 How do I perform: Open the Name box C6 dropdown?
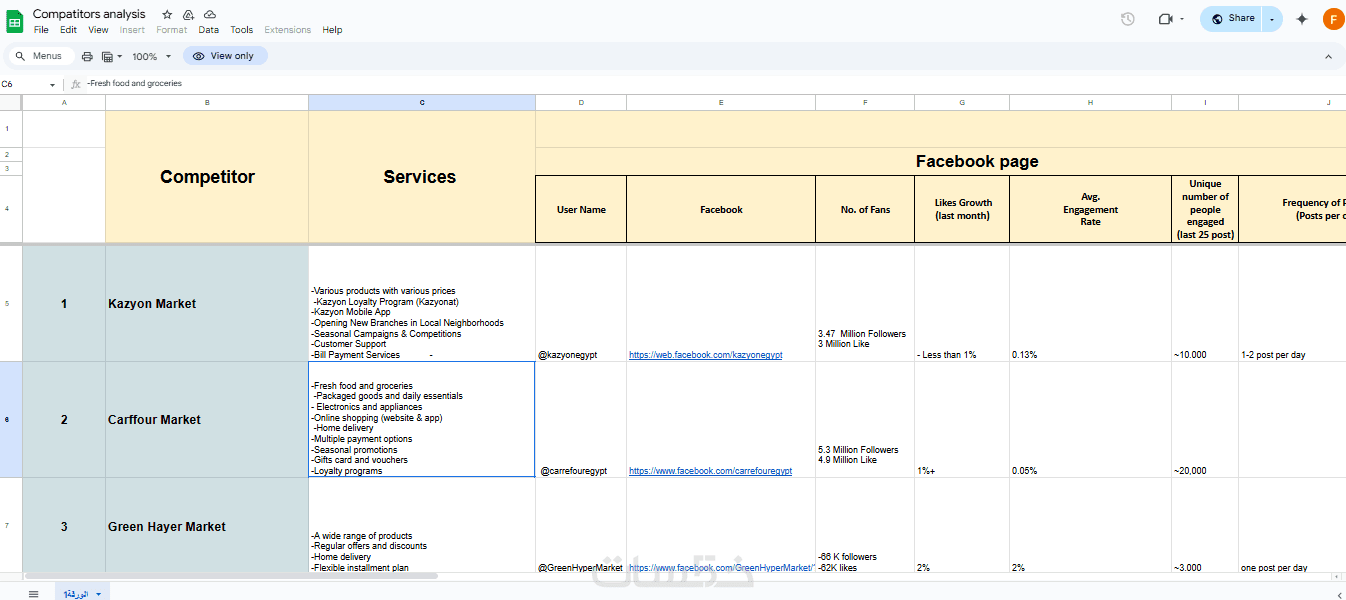pos(53,84)
